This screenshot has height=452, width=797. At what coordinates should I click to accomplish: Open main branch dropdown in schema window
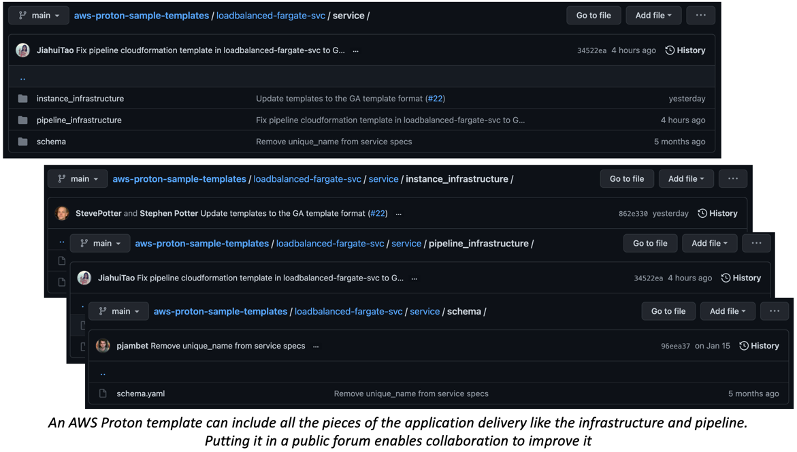[119, 311]
